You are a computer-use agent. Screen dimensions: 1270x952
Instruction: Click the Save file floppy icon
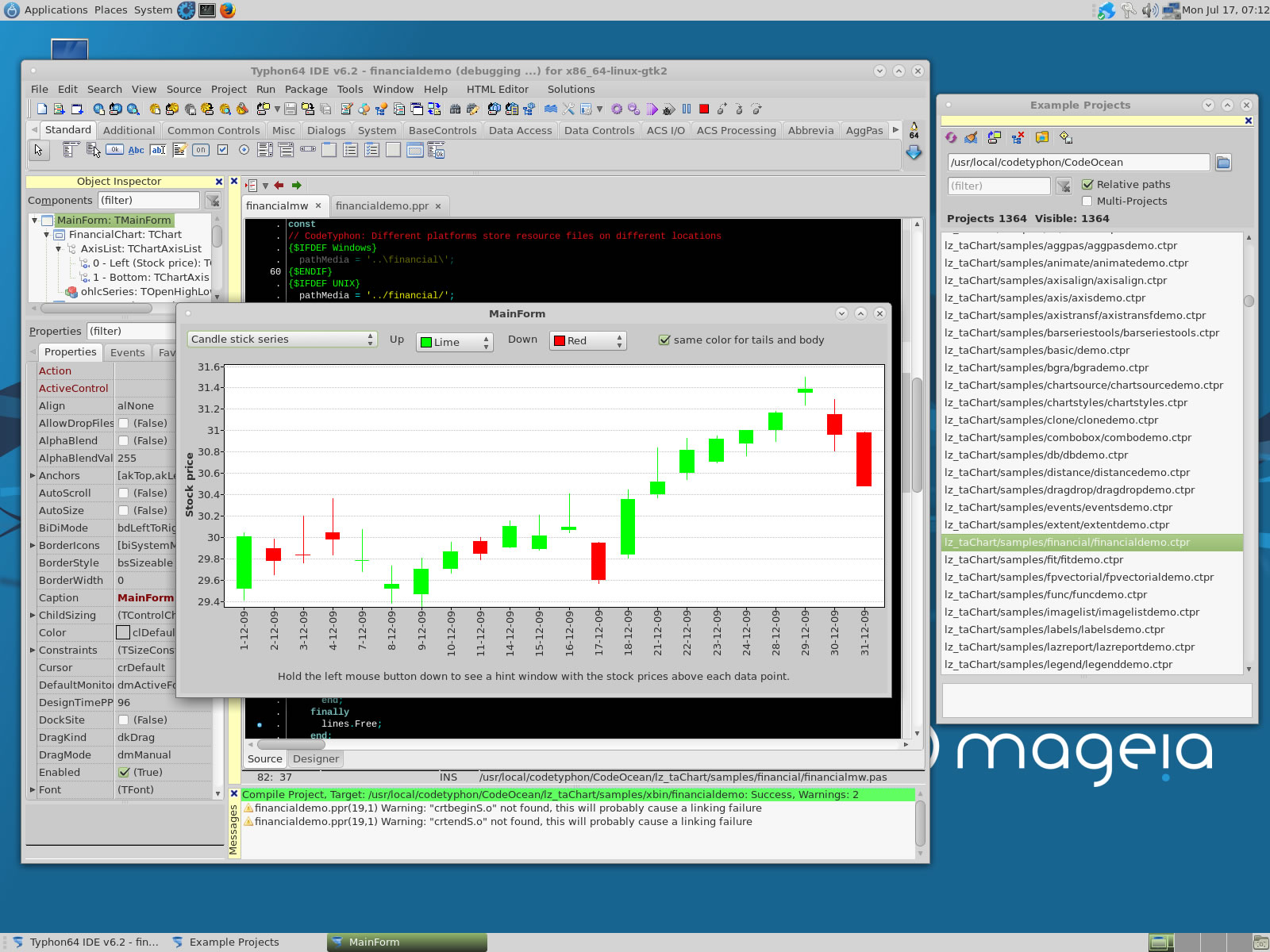[x=290, y=109]
